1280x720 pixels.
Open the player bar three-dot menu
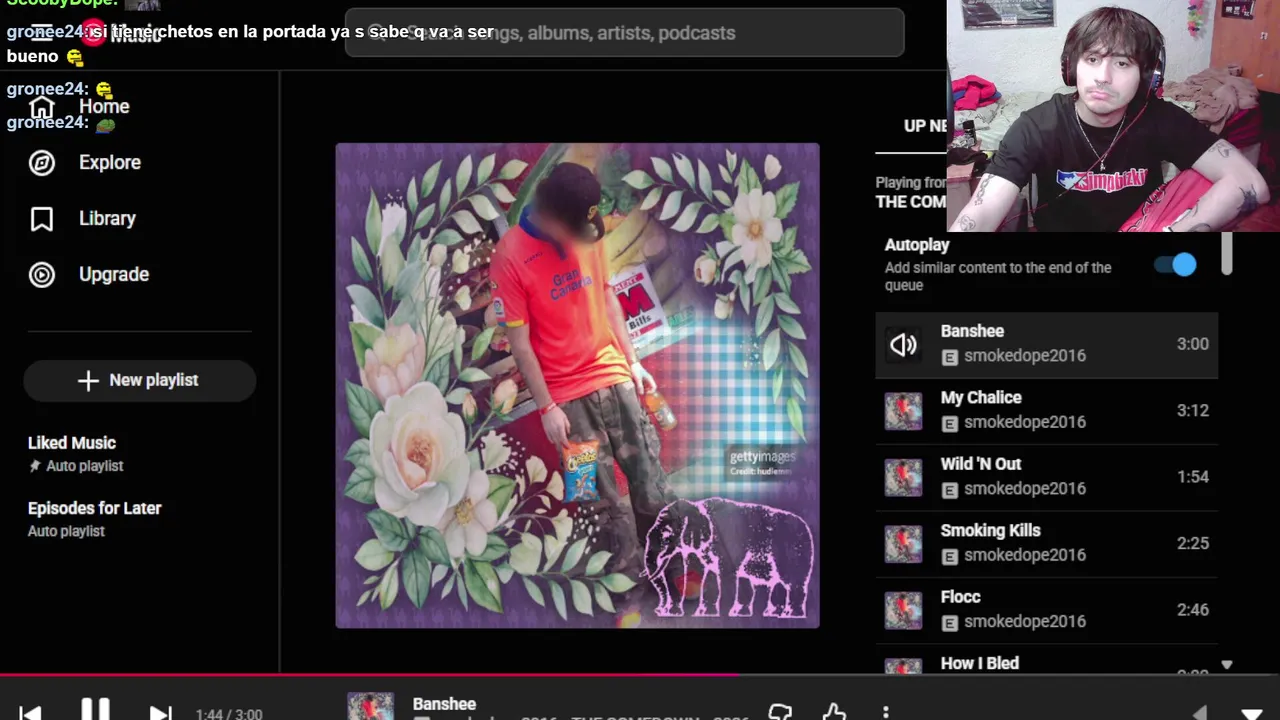point(886,712)
